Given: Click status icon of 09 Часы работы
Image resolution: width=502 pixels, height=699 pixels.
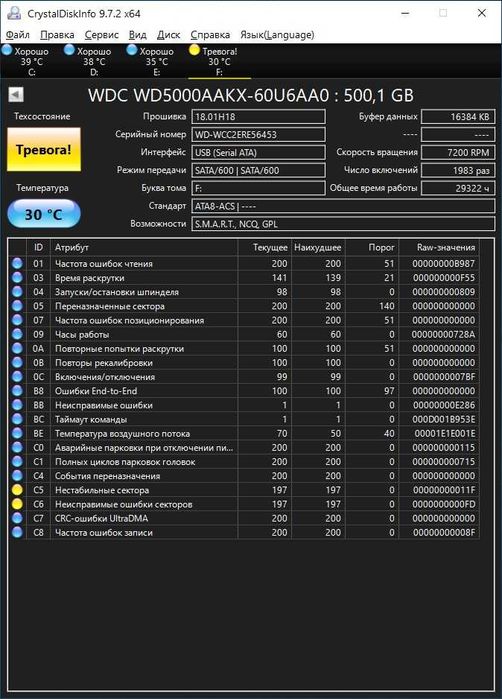Looking at the screenshot, I should (x=17, y=334).
